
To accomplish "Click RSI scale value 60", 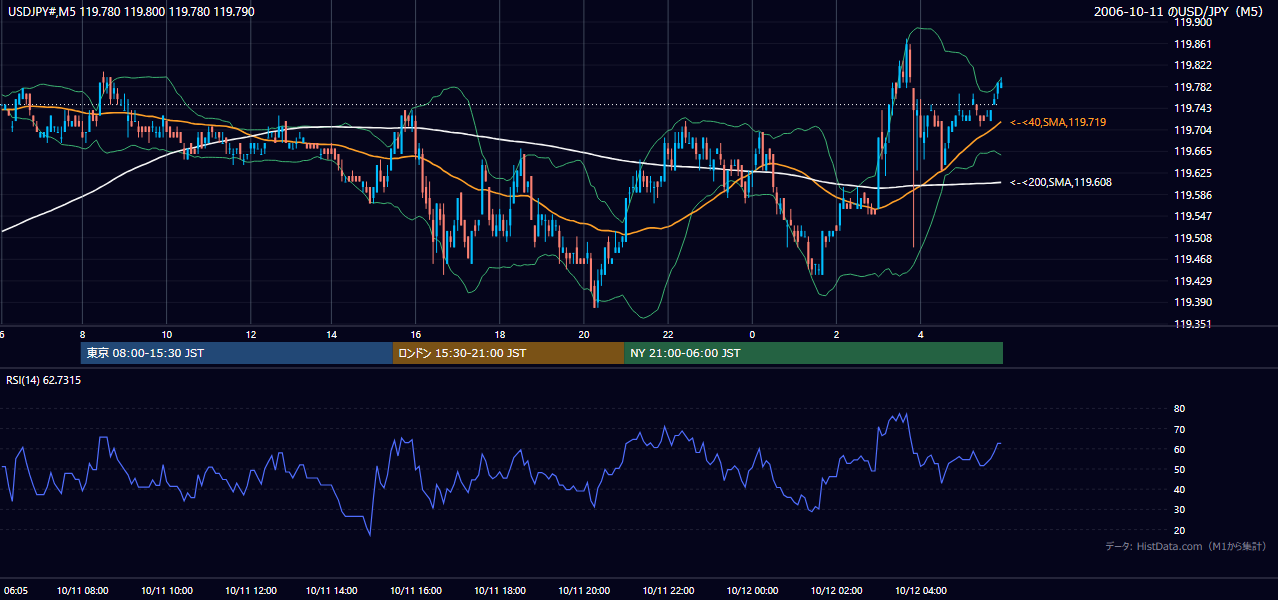I will (1179, 449).
